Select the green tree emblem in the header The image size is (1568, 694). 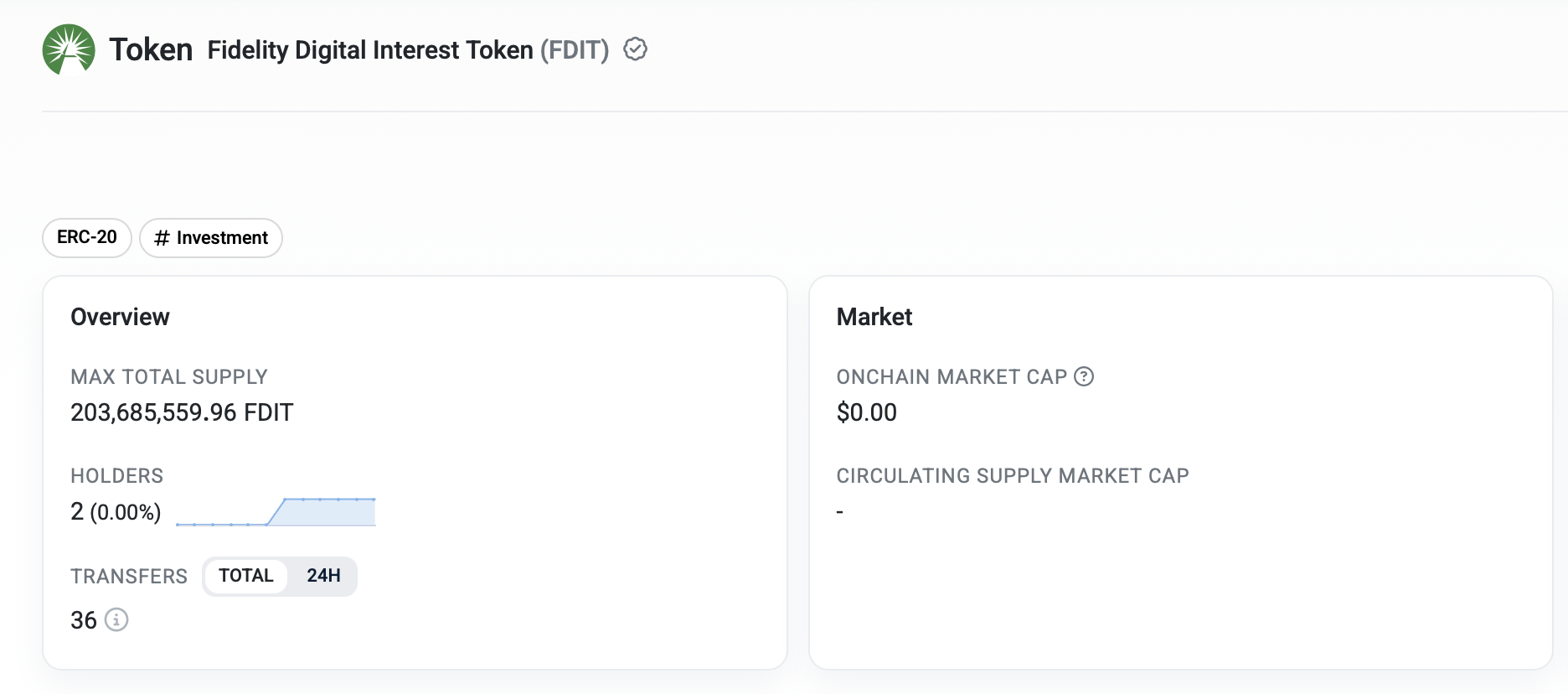pos(69,49)
